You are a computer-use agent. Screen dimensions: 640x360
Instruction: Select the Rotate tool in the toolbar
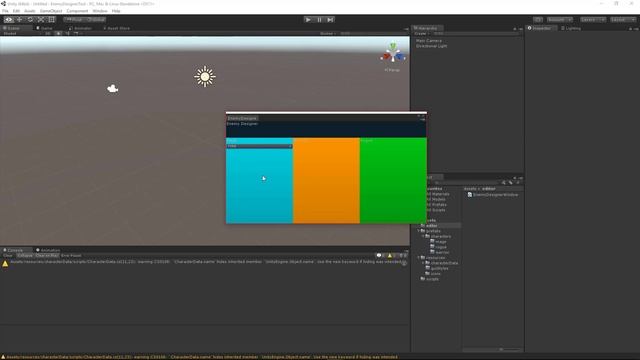point(30,20)
